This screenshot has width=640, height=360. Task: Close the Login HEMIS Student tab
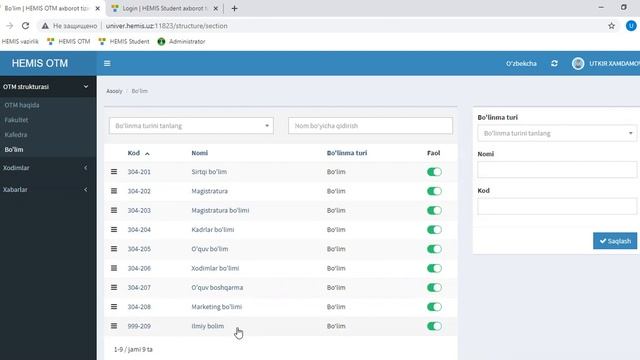(x=216, y=8)
